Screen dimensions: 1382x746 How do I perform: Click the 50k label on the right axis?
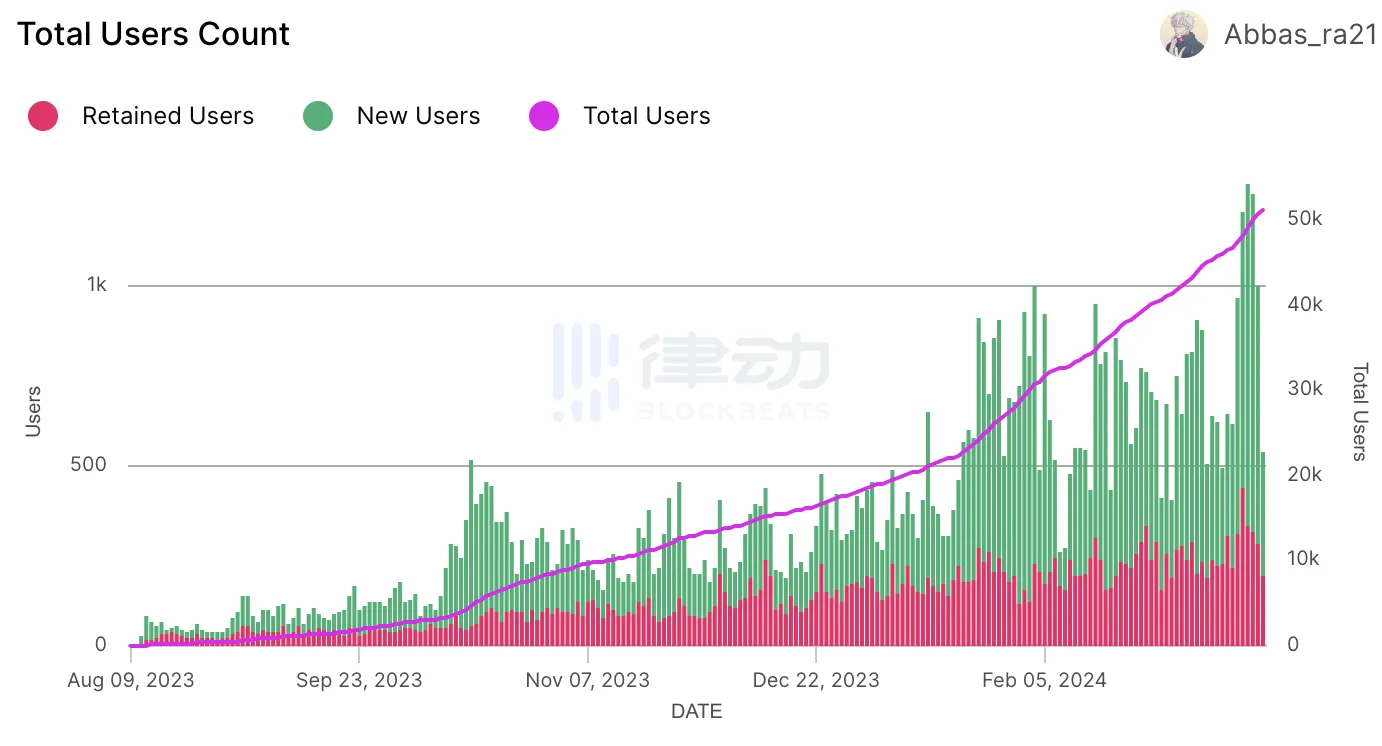point(1304,219)
